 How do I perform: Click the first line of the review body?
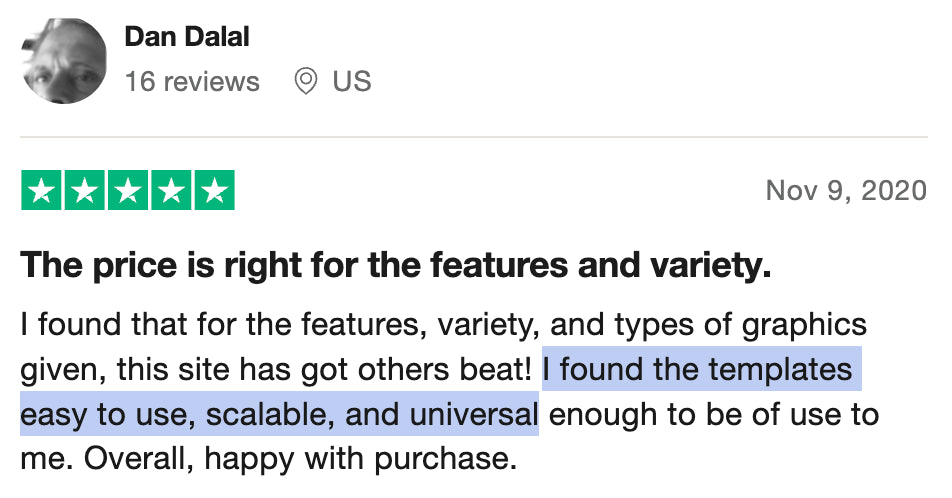tap(444, 325)
